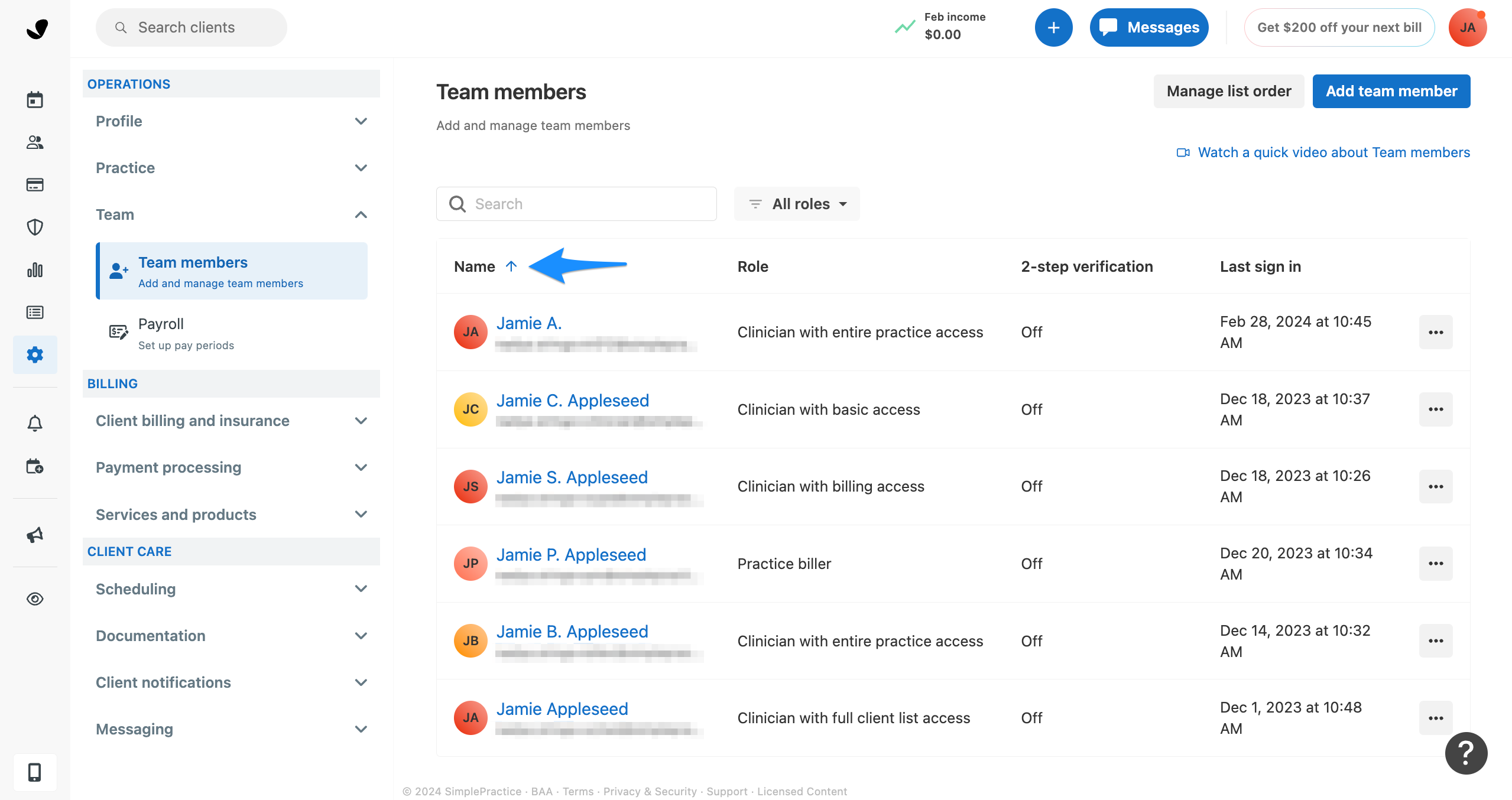Open the JA account avatar menu

click(1468, 28)
